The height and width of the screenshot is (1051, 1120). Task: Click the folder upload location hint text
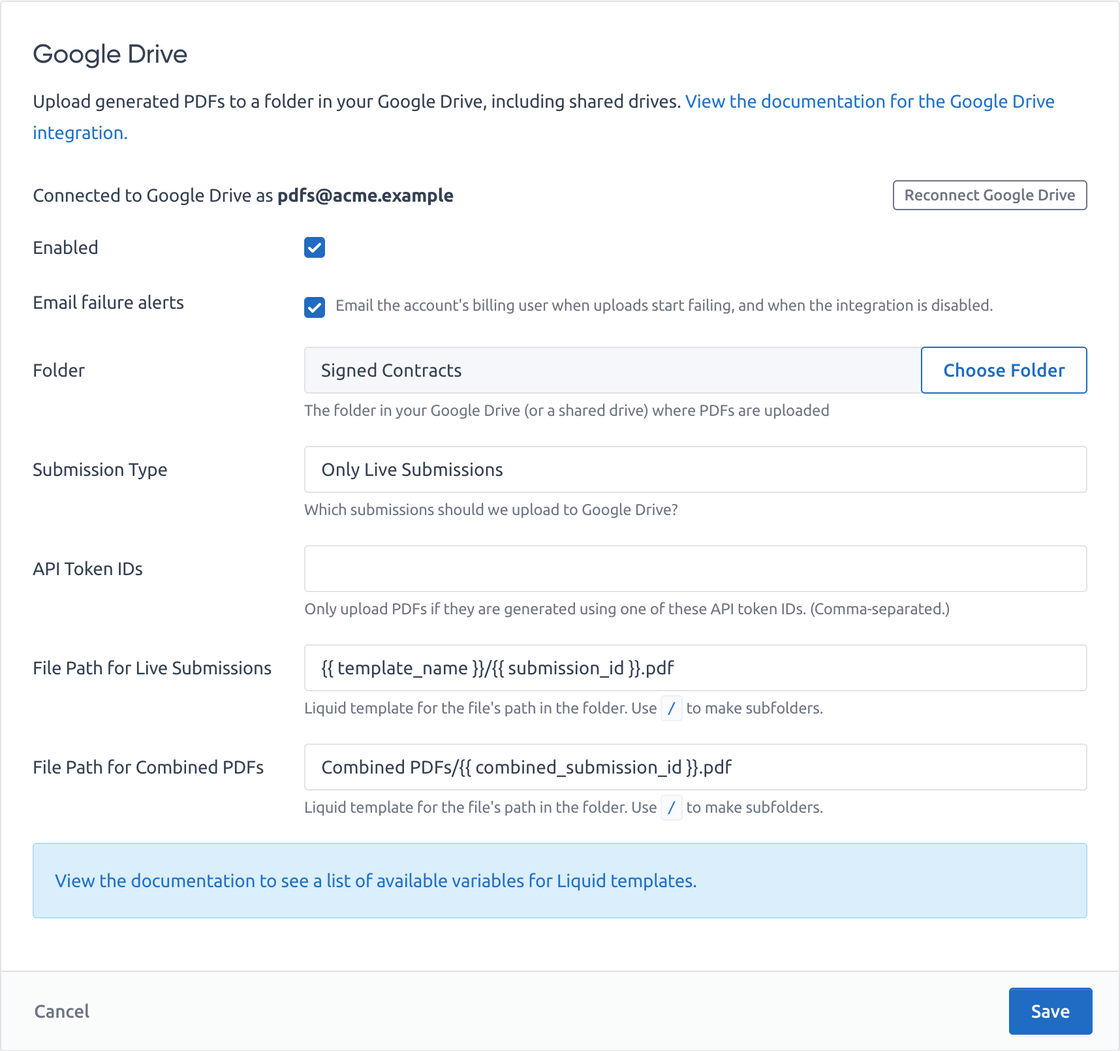click(x=566, y=411)
